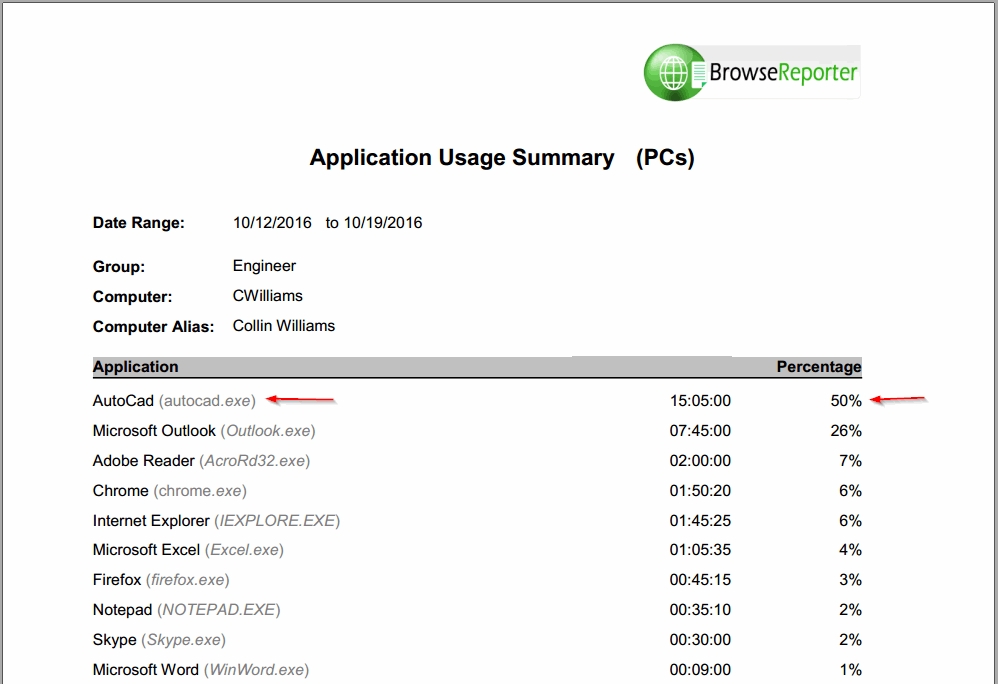Select the Skype (Skype.exe) entry

(x=159, y=639)
